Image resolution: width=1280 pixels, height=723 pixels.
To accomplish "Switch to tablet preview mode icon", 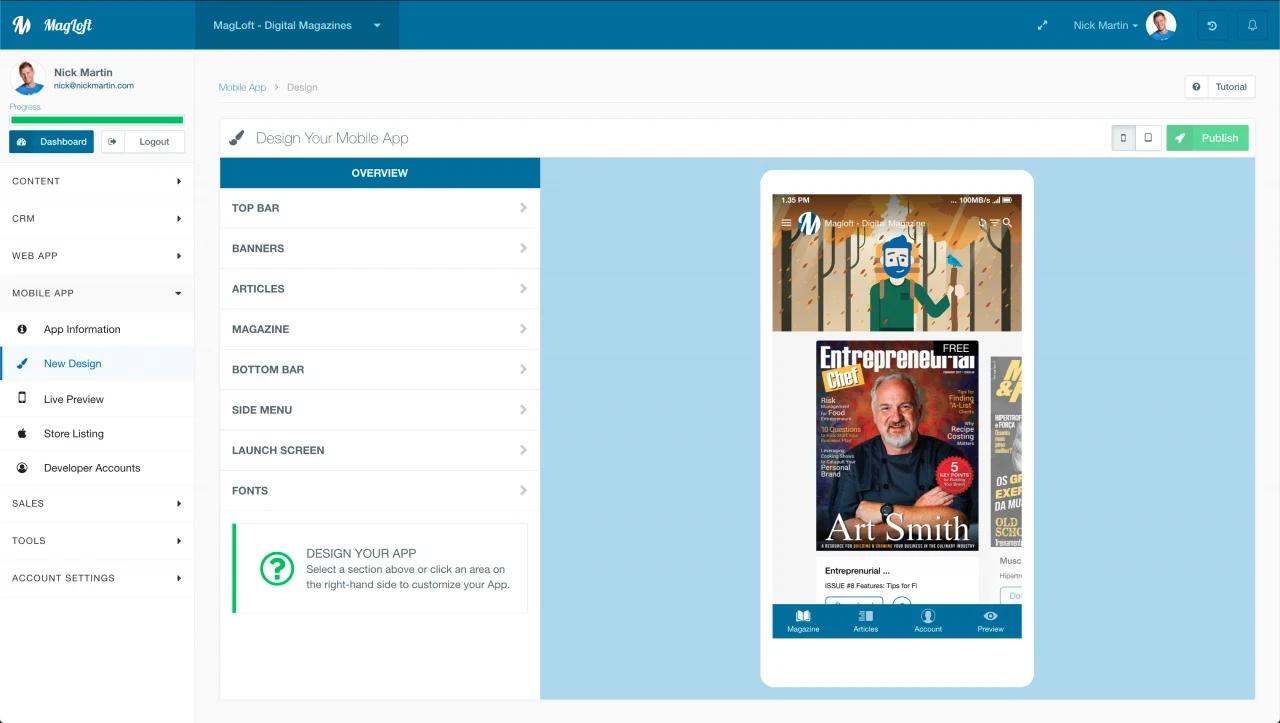I will tap(1147, 137).
